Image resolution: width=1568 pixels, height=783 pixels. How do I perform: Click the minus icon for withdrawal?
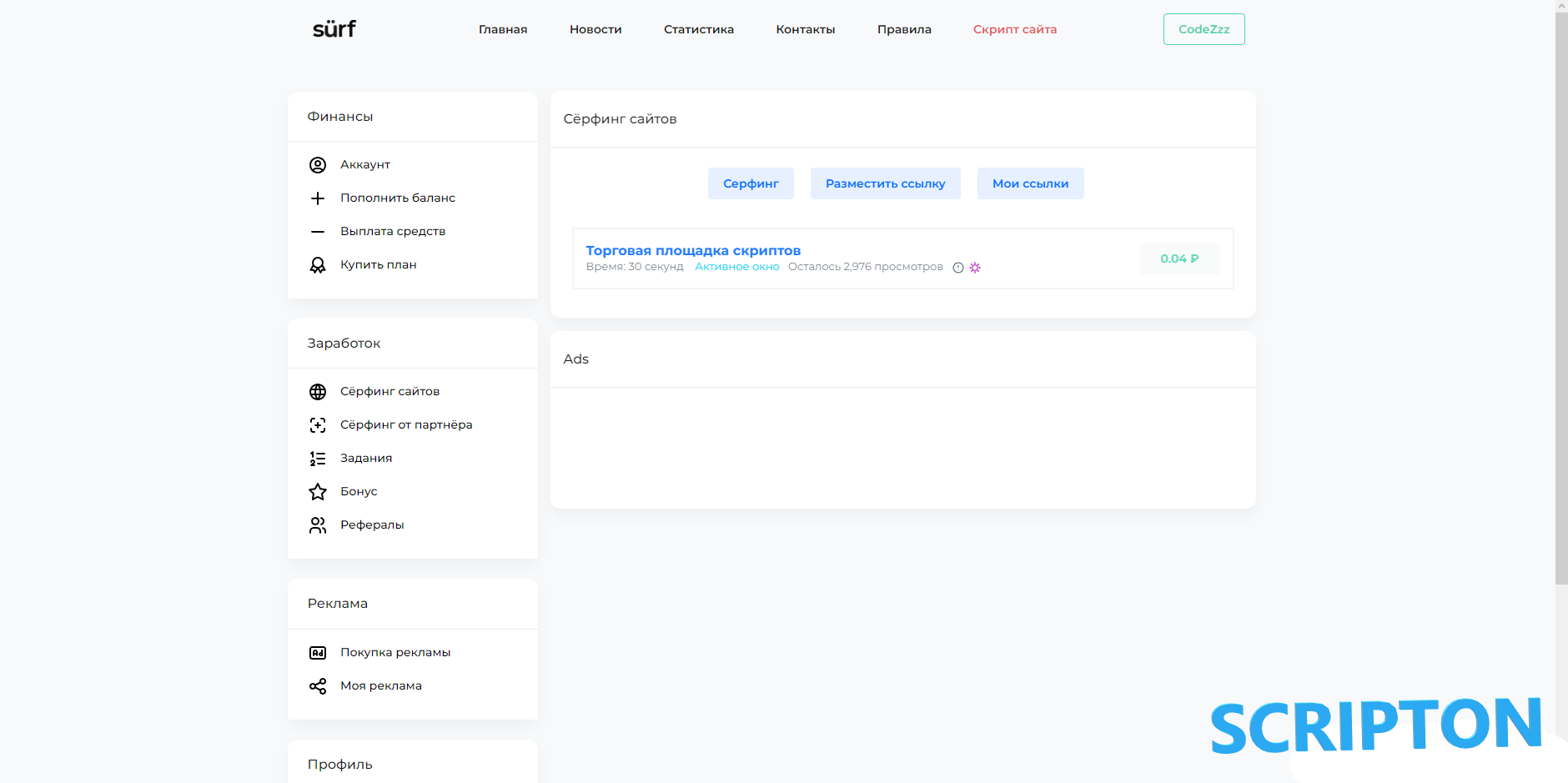pos(318,232)
